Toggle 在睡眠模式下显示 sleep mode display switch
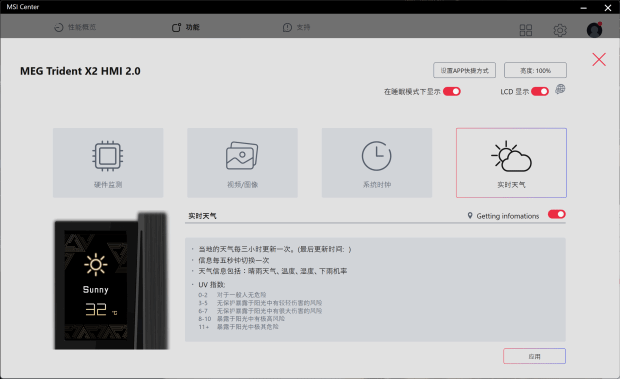This screenshot has width=620, height=379. tap(452, 92)
